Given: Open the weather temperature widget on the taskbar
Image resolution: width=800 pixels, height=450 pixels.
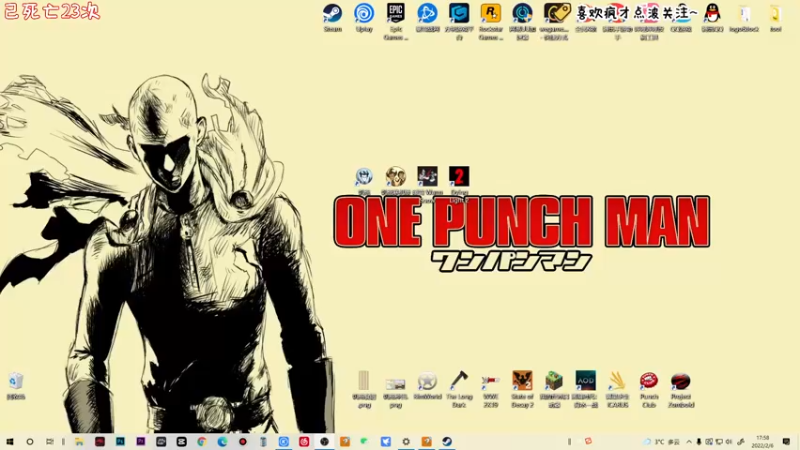Looking at the screenshot, I should coord(661,442).
